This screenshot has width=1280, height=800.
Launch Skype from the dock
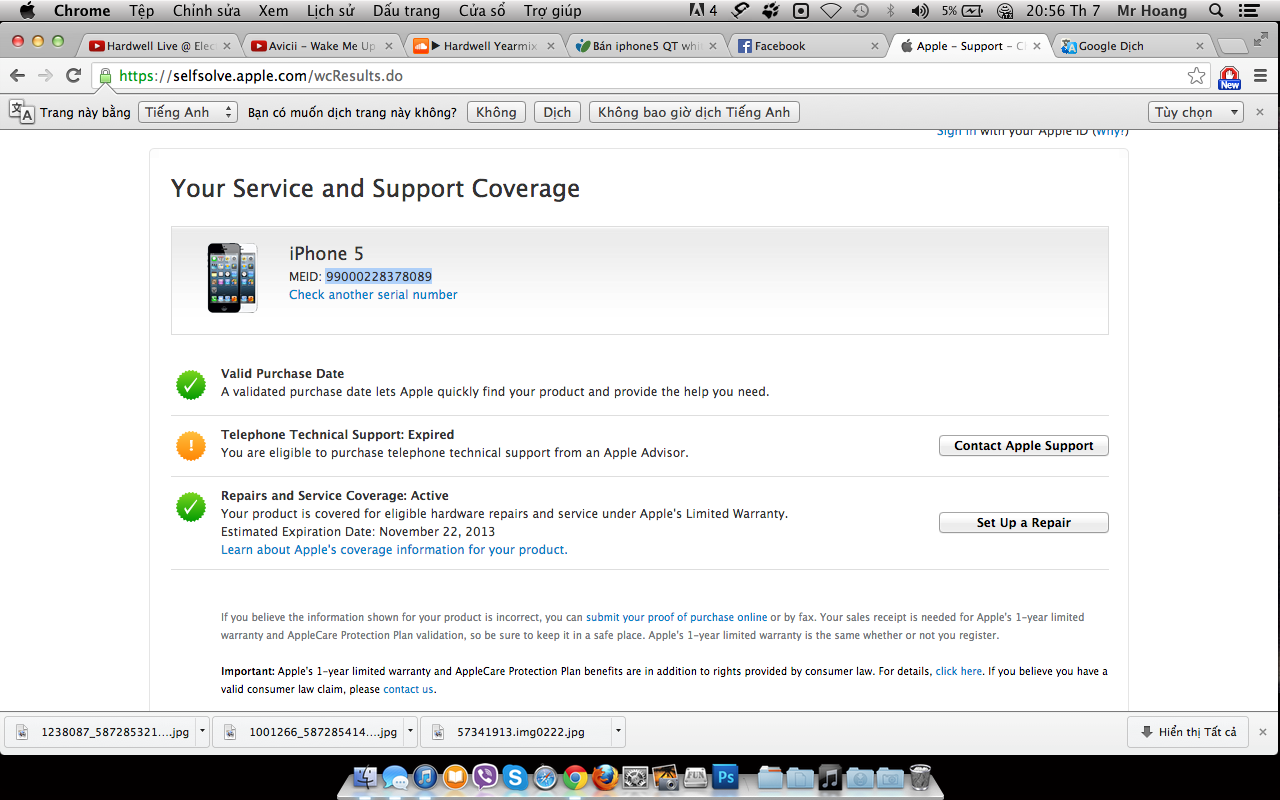[515, 777]
